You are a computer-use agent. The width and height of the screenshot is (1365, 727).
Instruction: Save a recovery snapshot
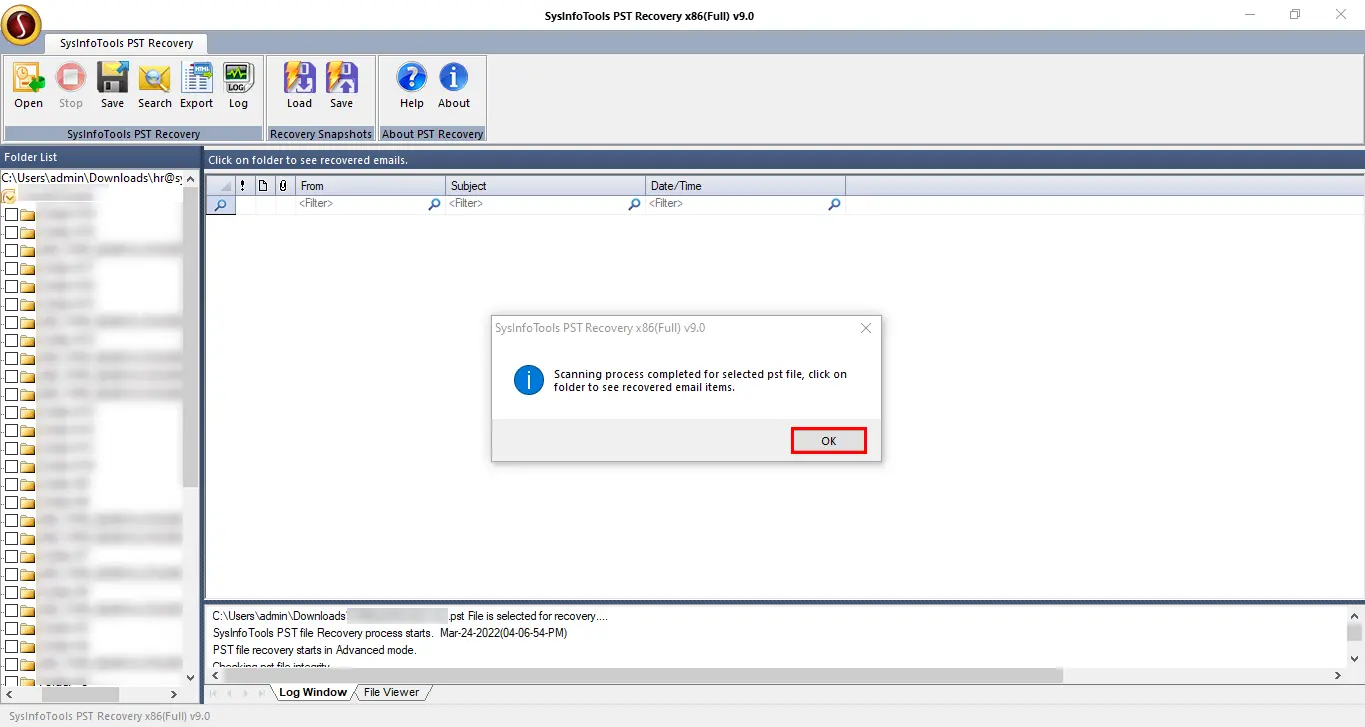point(342,85)
